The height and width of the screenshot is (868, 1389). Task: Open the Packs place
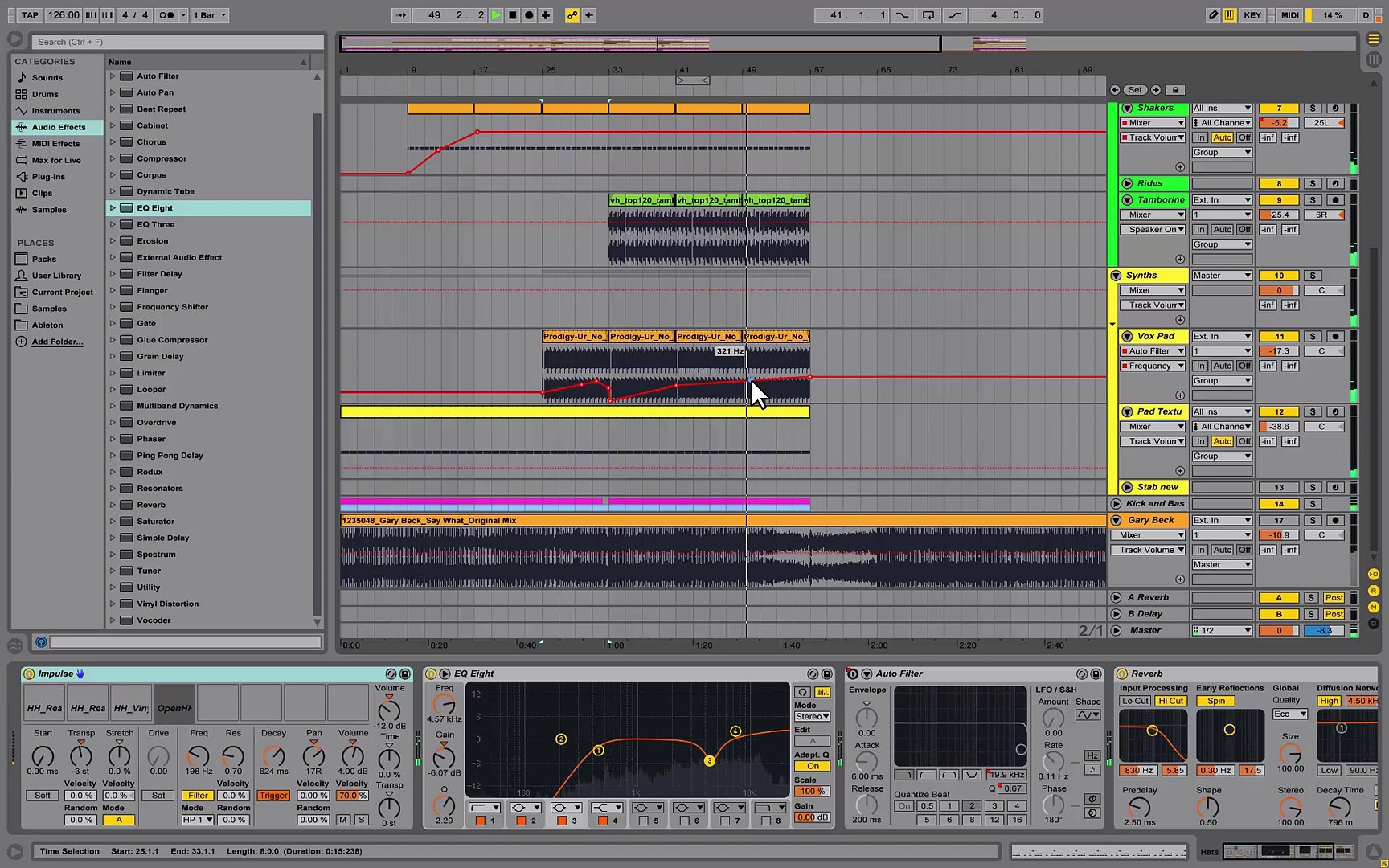(x=44, y=259)
